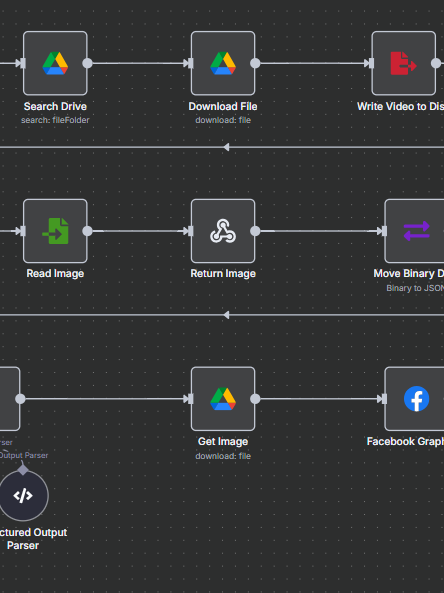Viewport: 444px width, 593px height.
Task: Click Facebook Graph node input connector
Action: 384,399
